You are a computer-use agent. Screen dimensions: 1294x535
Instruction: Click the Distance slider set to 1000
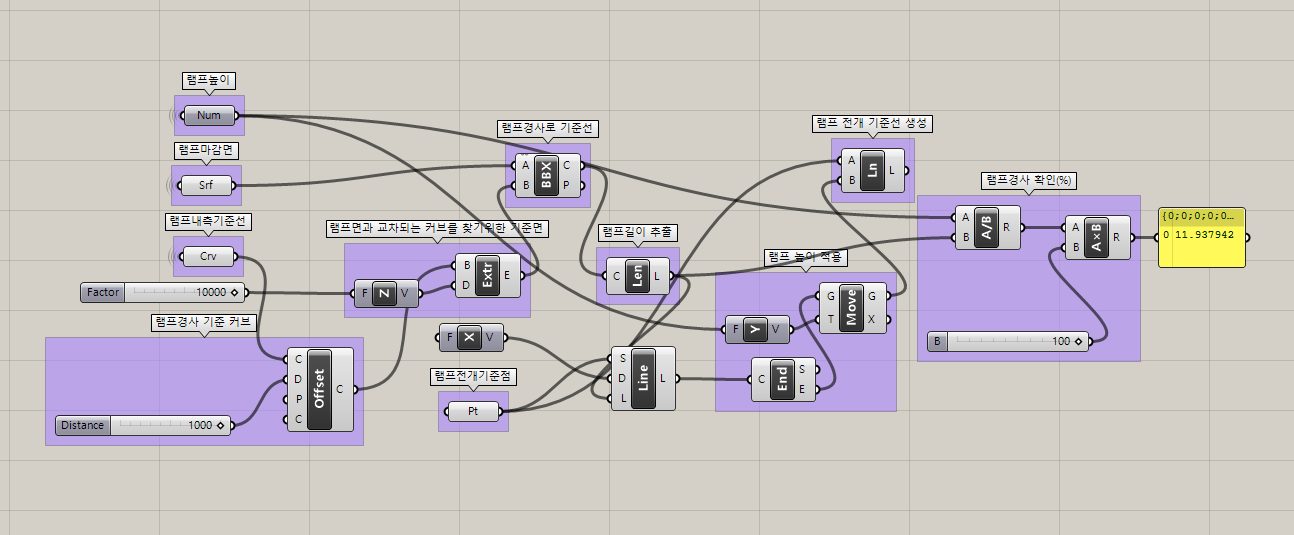(145, 425)
